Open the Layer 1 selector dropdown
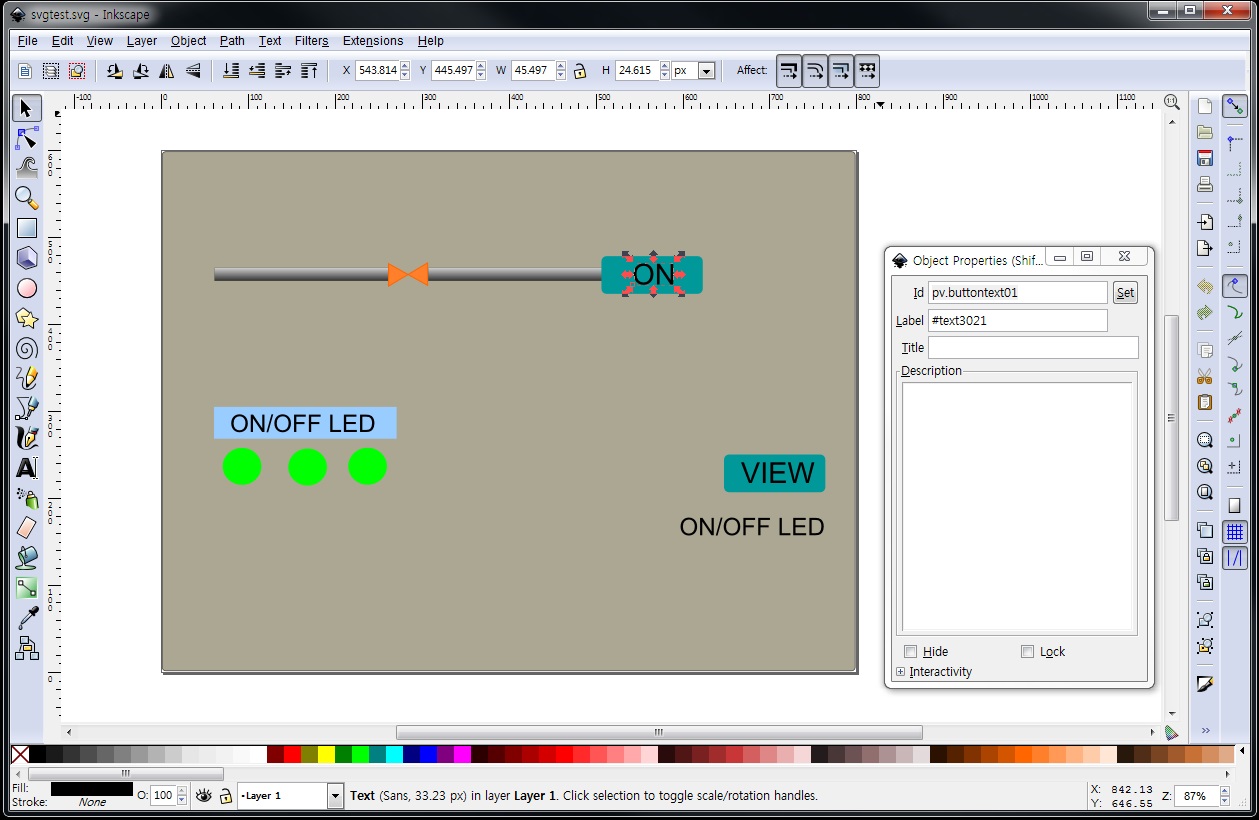Screen dimensions: 1259x820 coord(335,795)
